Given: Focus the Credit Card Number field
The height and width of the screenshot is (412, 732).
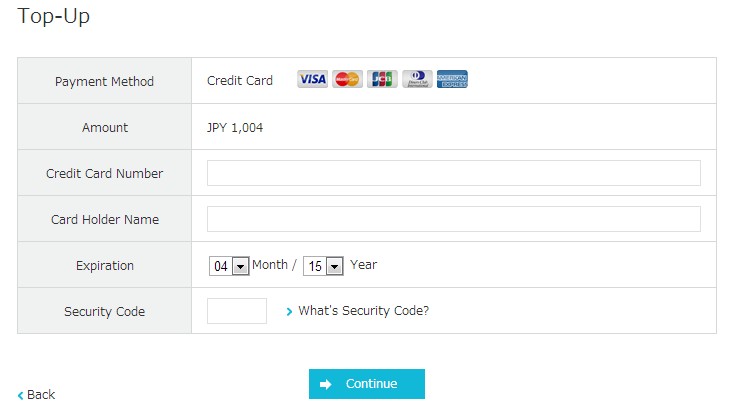Looking at the screenshot, I should tap(453, 173).
